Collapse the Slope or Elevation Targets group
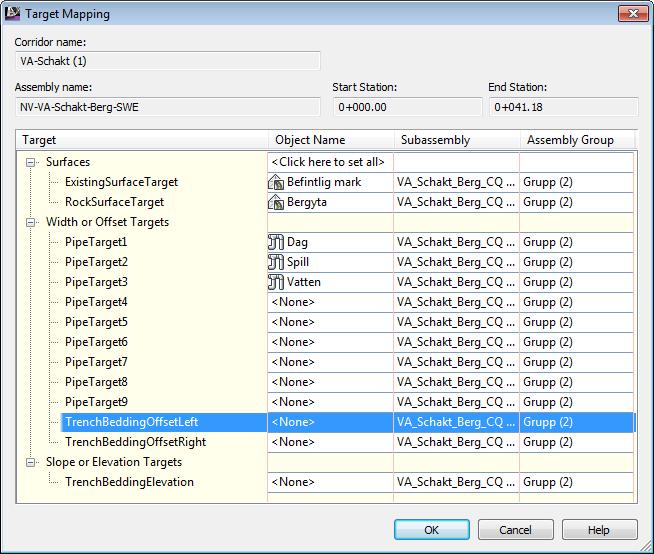The height and width of the screenshot is (554, 654). (30, 463)
